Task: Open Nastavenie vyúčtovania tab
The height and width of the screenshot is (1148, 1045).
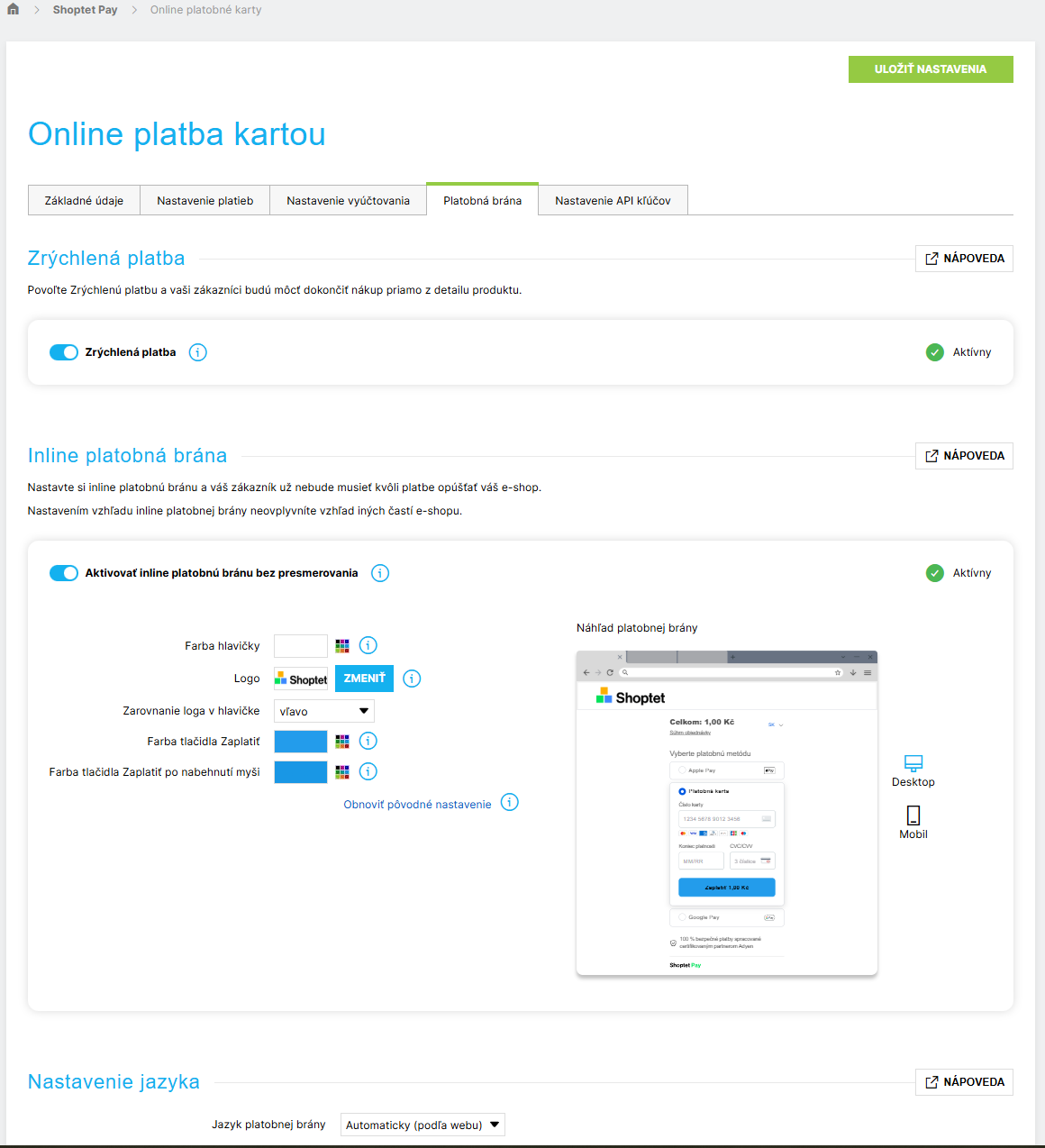Action: [348, 200]
